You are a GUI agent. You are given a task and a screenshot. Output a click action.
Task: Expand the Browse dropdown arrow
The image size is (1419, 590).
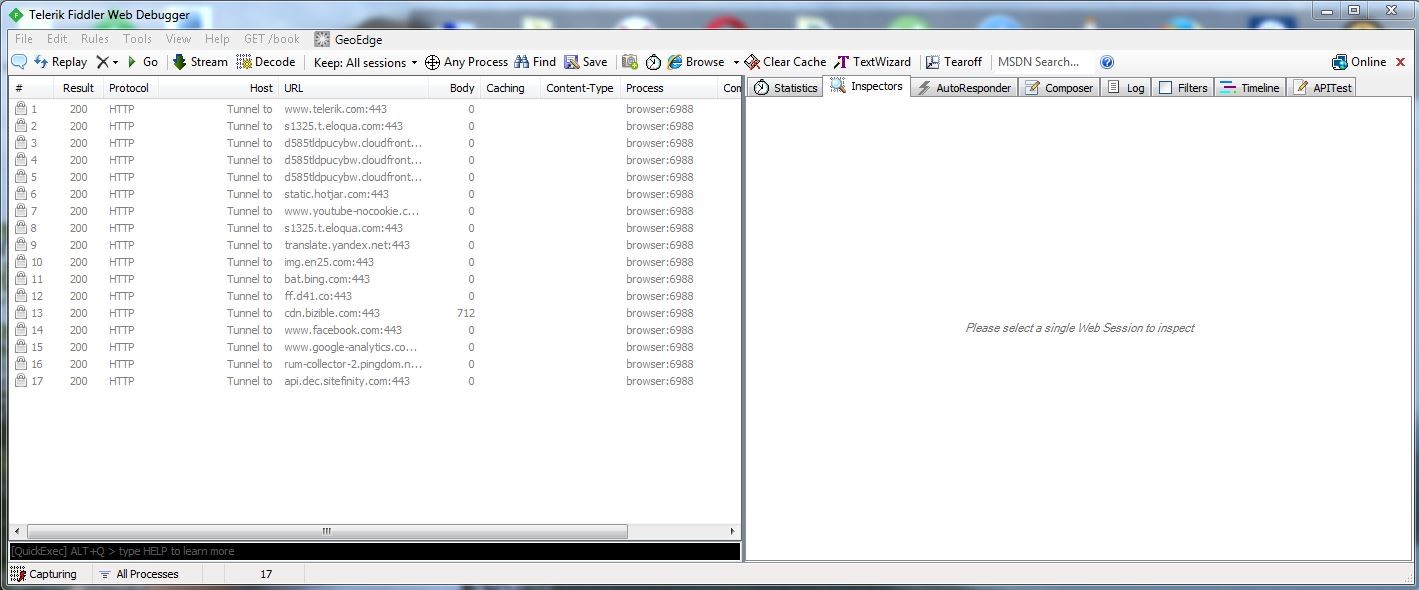pyautogui.click(x=736, y=62)
